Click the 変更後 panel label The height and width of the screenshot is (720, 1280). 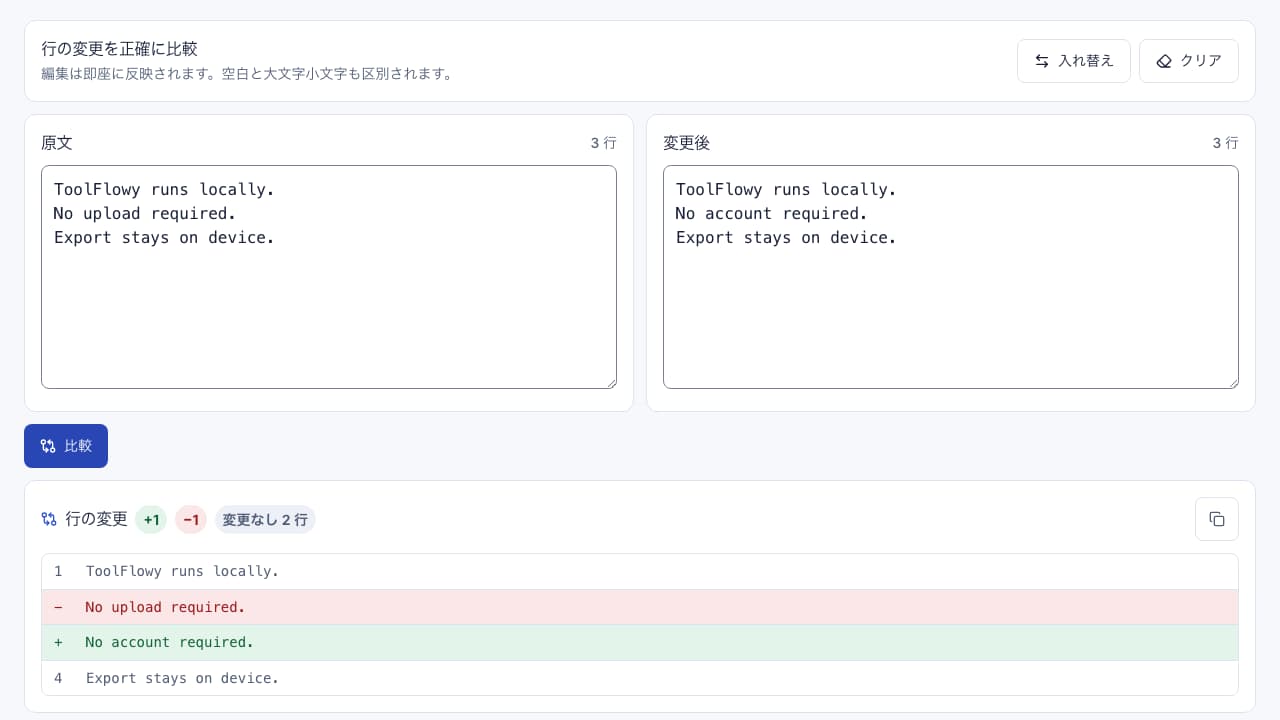click(687, 143)
